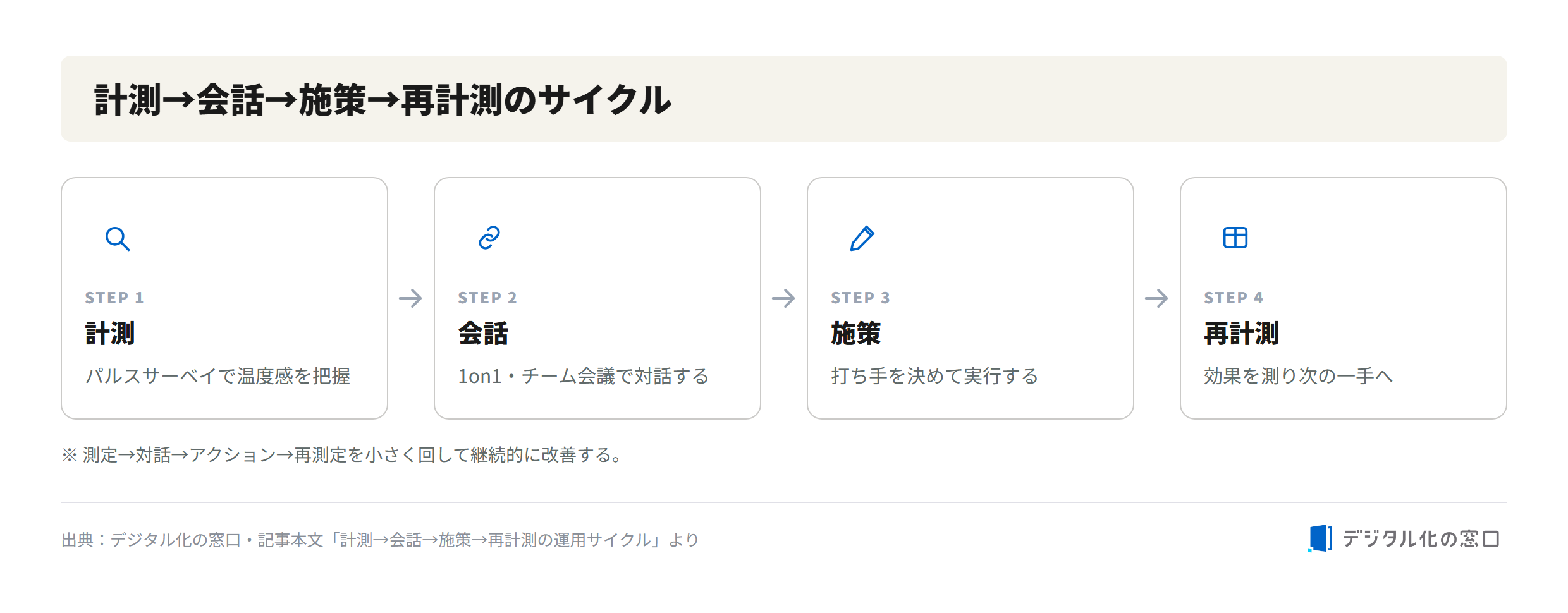Click the chain link icon in Step 2
The image size is (1568, 613).
click(x=489, y=238)
